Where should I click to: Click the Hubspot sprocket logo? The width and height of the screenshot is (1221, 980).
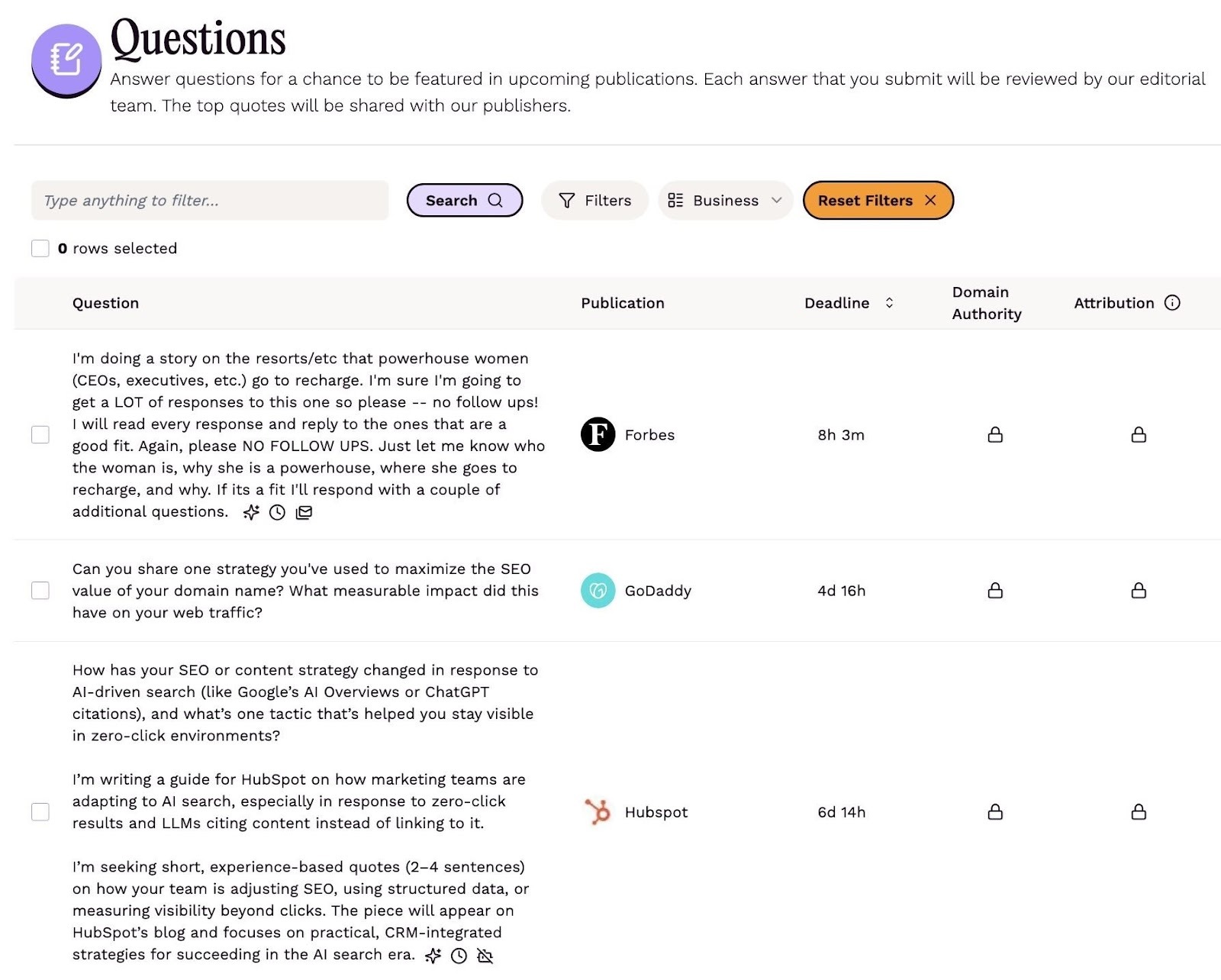point(597,811)
